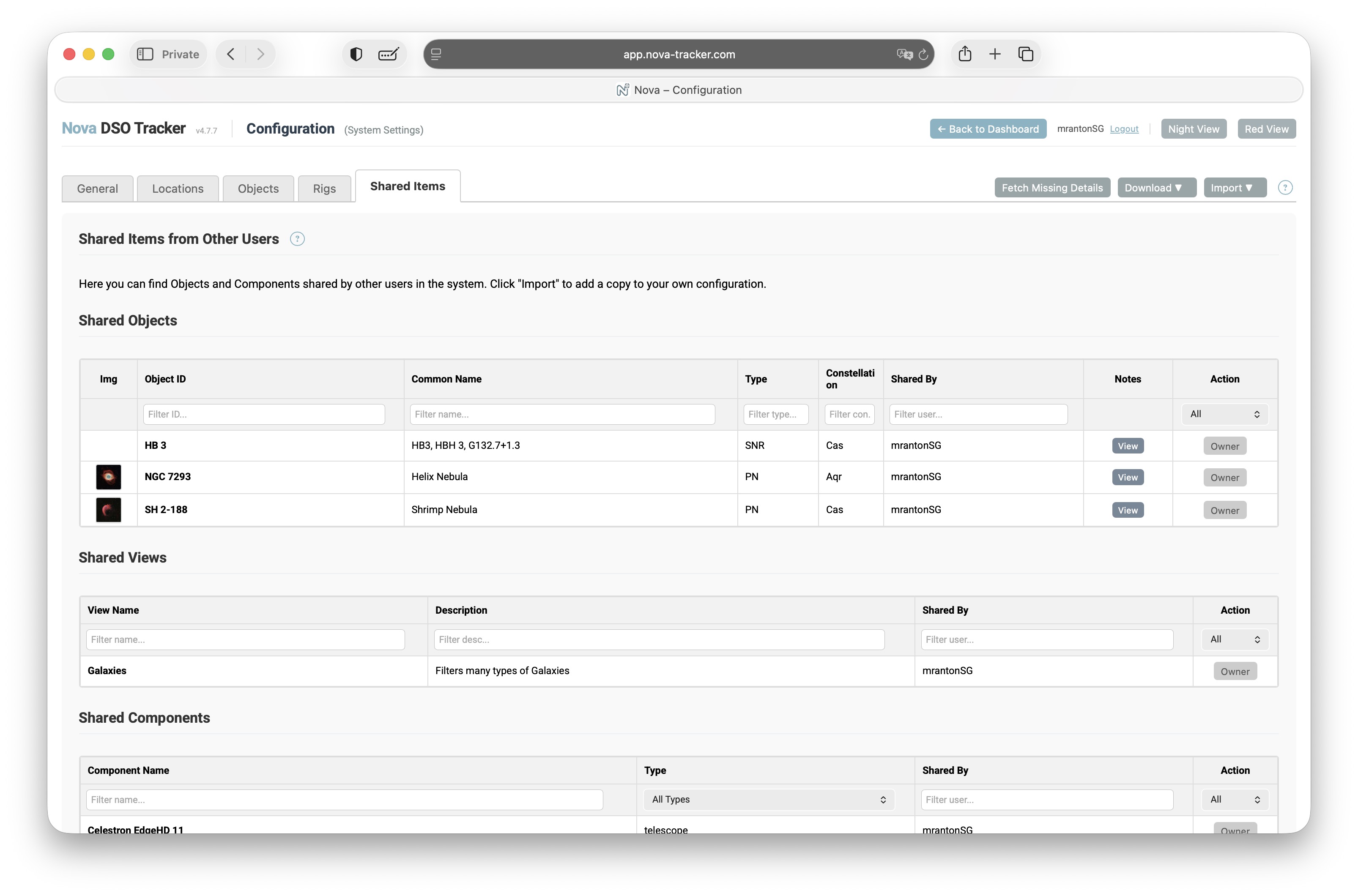Click the Safari share icon

965,54
